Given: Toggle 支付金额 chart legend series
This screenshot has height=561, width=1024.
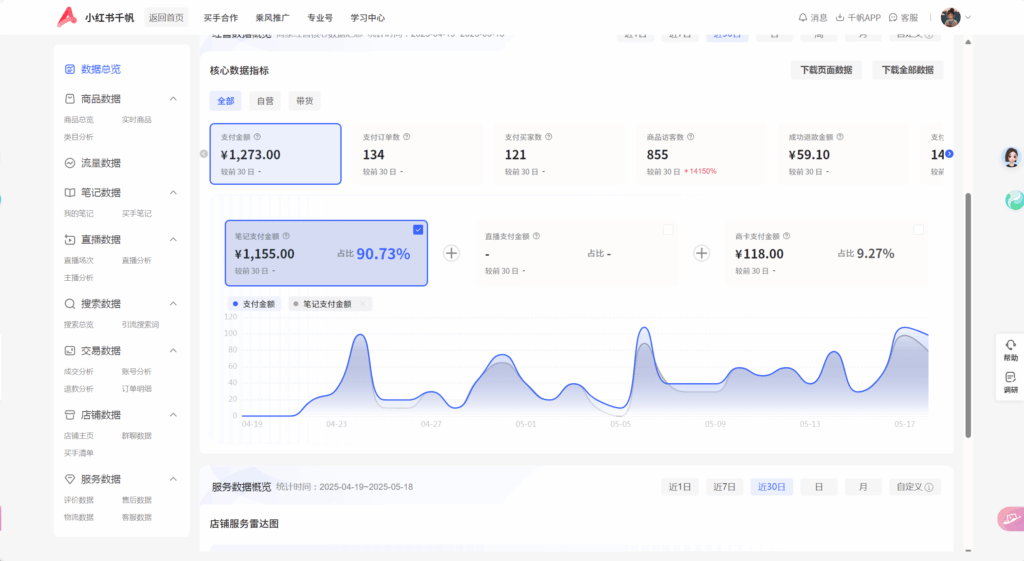Looking at the screenshot, I should pyautogui.click(x=254, y=304).
